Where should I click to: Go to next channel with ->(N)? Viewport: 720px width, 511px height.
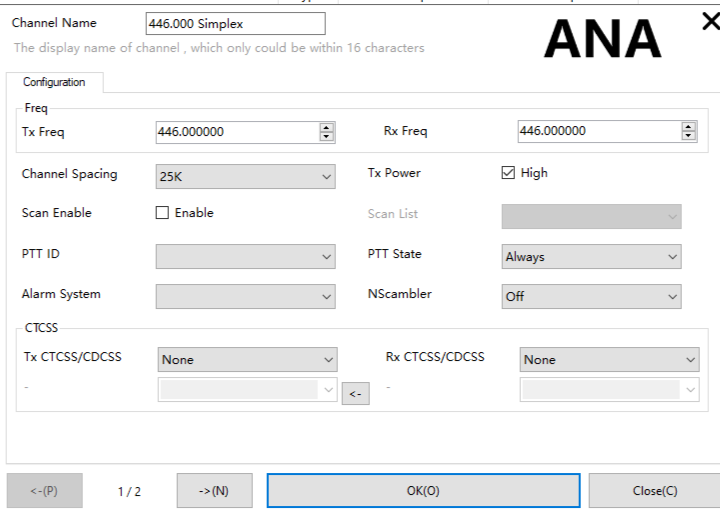pos(214,491)
